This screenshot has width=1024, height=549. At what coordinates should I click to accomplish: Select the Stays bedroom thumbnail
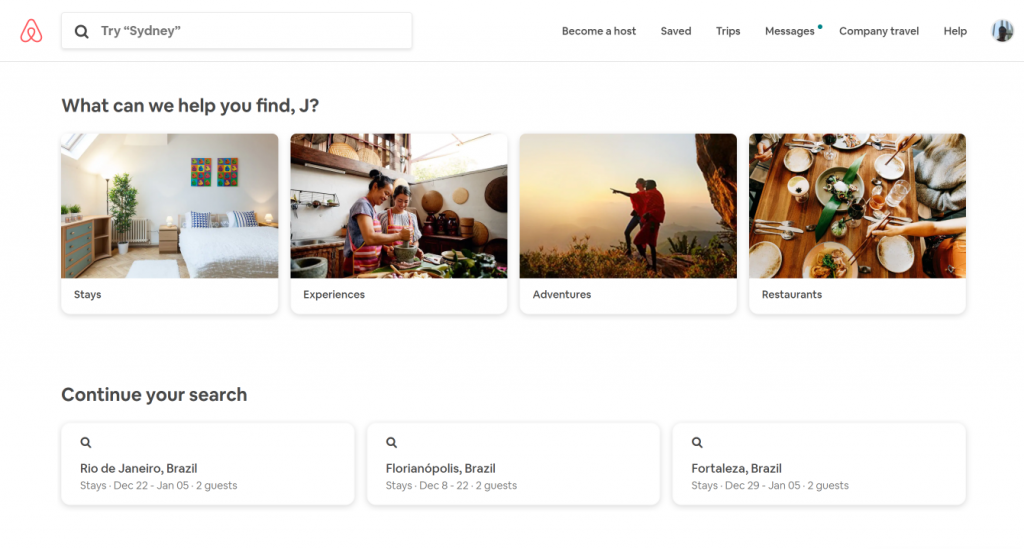coord(169,206)
